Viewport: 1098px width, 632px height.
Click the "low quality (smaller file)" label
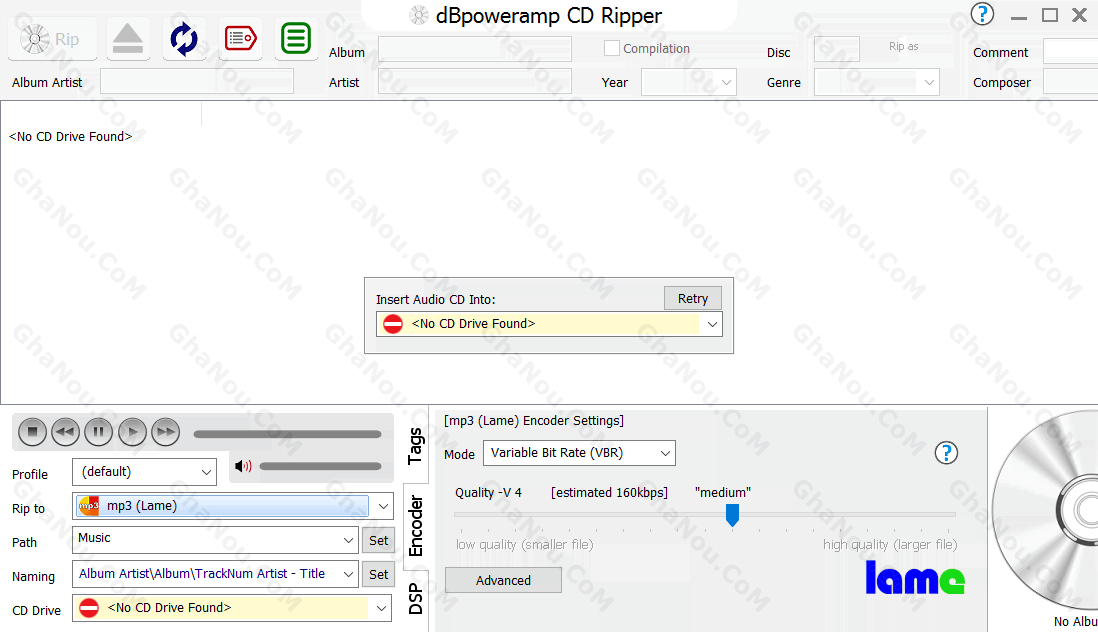coord(524,545)
